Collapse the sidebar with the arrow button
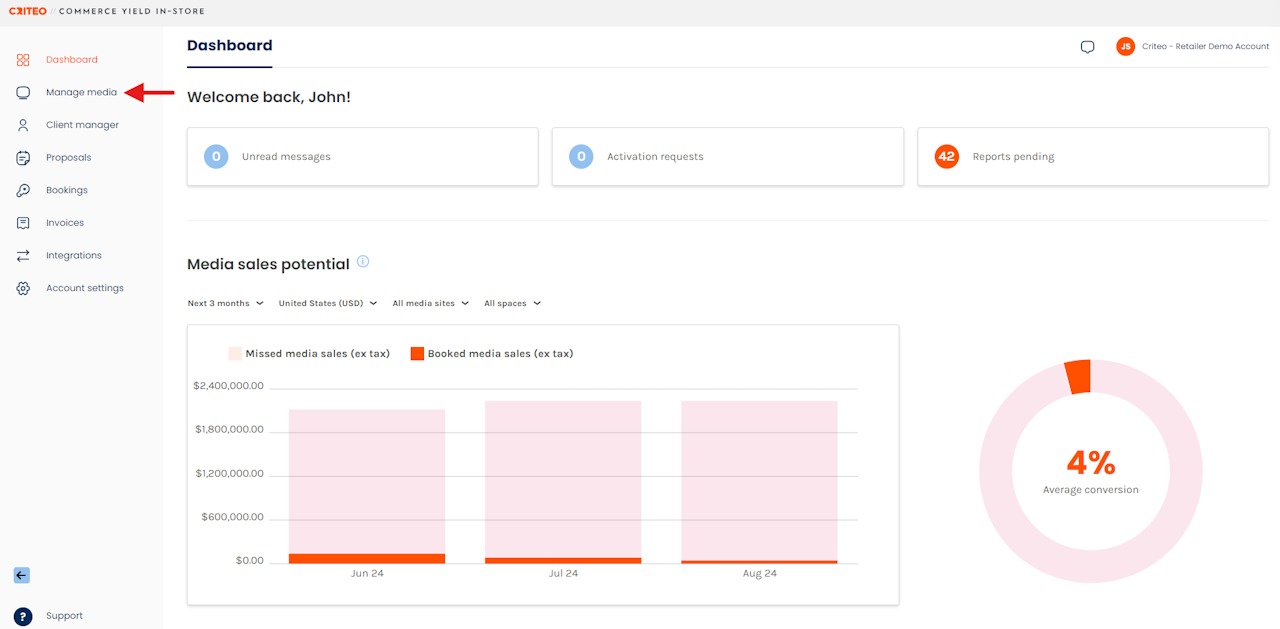This screenshot has width=1280, height=629. click(22, 575)
